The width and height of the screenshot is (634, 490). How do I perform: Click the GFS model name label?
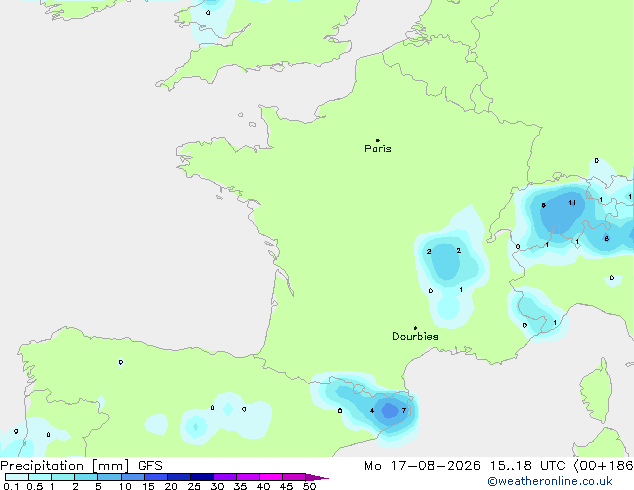150,466
